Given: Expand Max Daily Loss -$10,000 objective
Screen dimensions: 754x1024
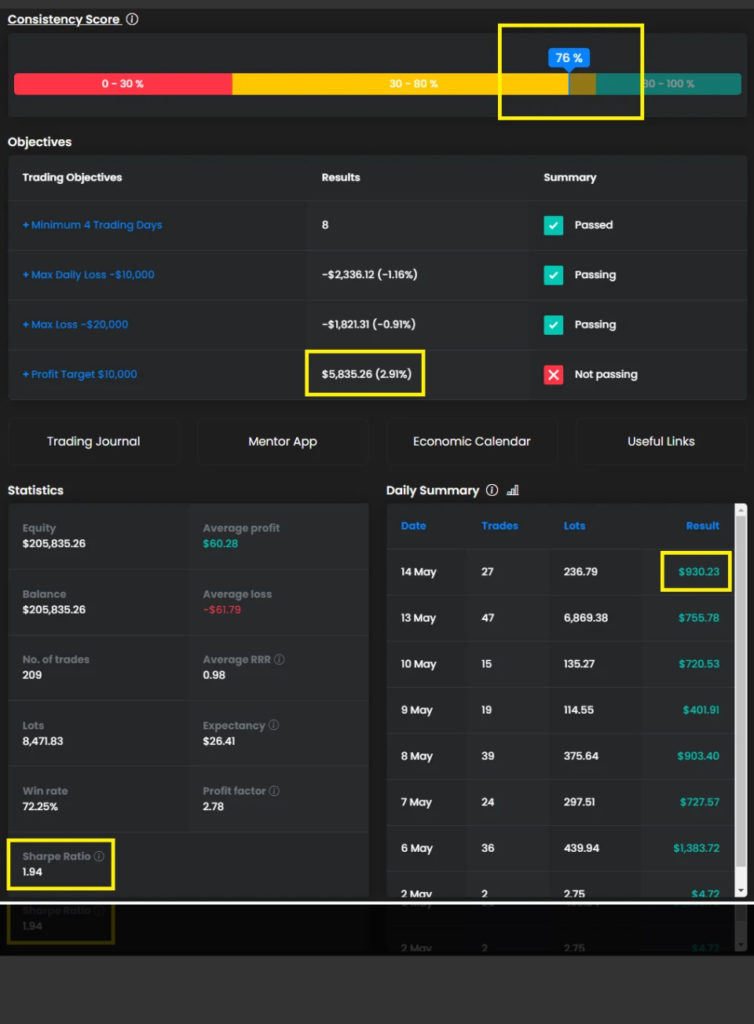Looking at the screenshot, I should (88, 275).
